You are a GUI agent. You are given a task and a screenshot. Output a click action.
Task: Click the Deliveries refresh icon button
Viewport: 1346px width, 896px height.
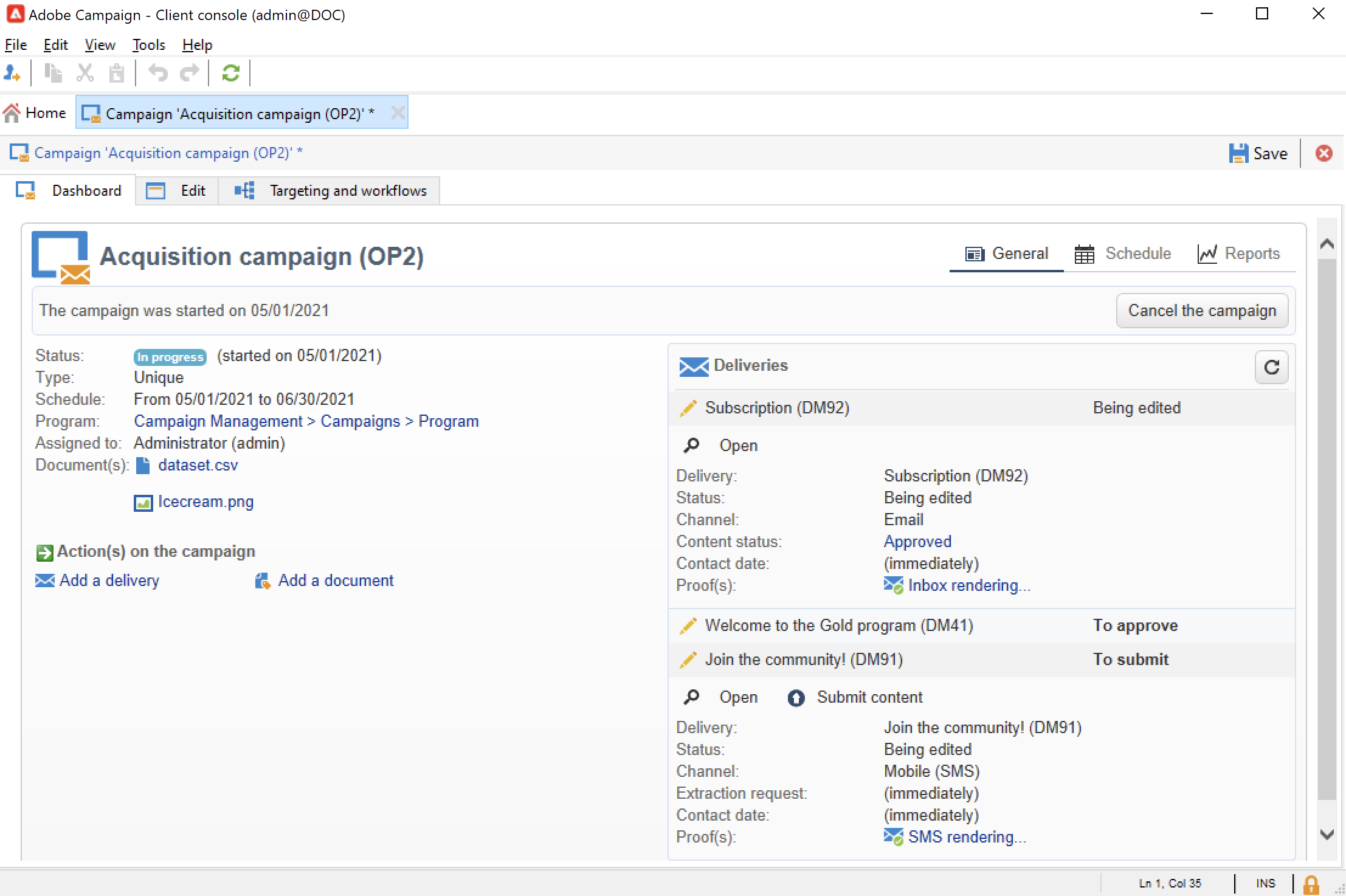(1271, 367)
